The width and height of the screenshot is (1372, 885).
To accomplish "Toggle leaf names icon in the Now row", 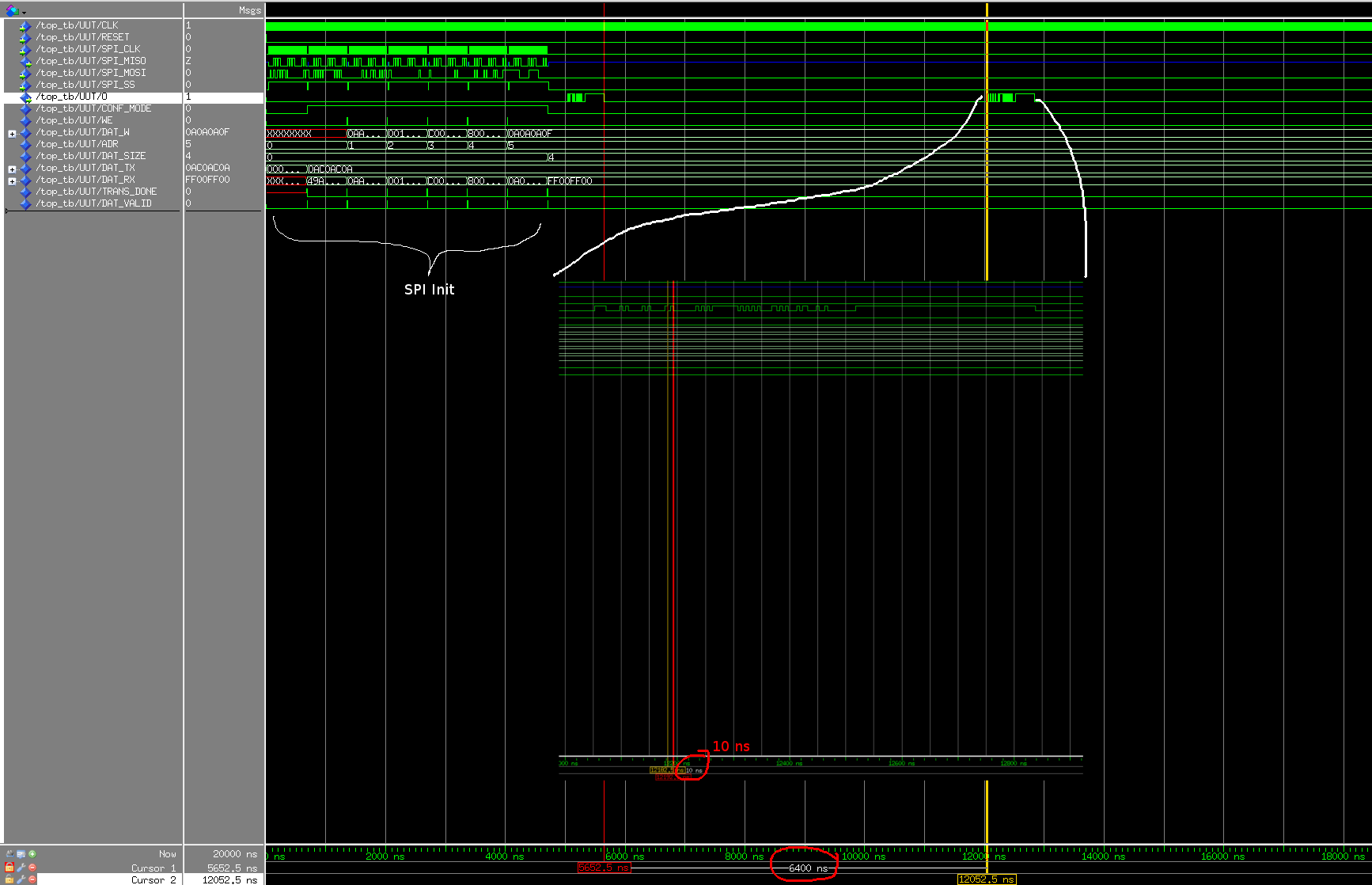I will tap(9, 854).
